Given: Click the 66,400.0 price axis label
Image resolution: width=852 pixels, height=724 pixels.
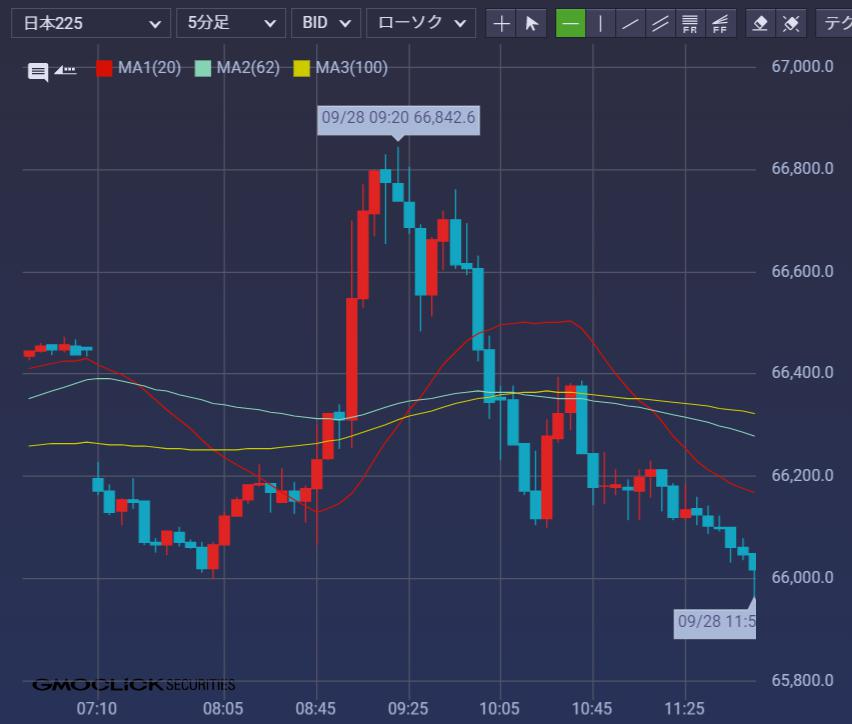Looking at the screenshot, I should click(803, 373).
